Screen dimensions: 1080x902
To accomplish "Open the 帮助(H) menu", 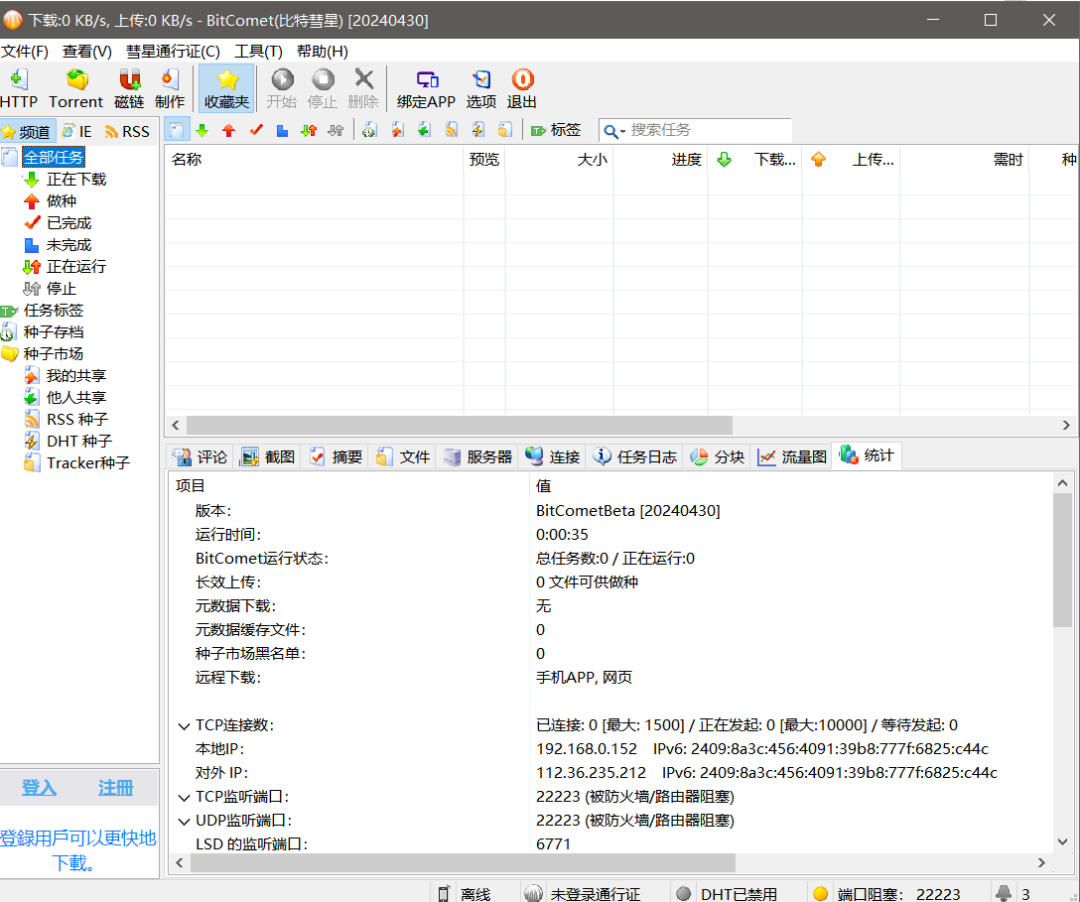I will (322, 52).
